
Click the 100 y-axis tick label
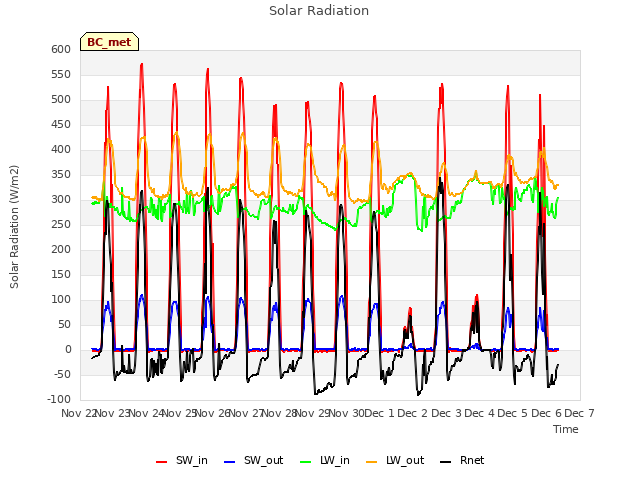61,300
